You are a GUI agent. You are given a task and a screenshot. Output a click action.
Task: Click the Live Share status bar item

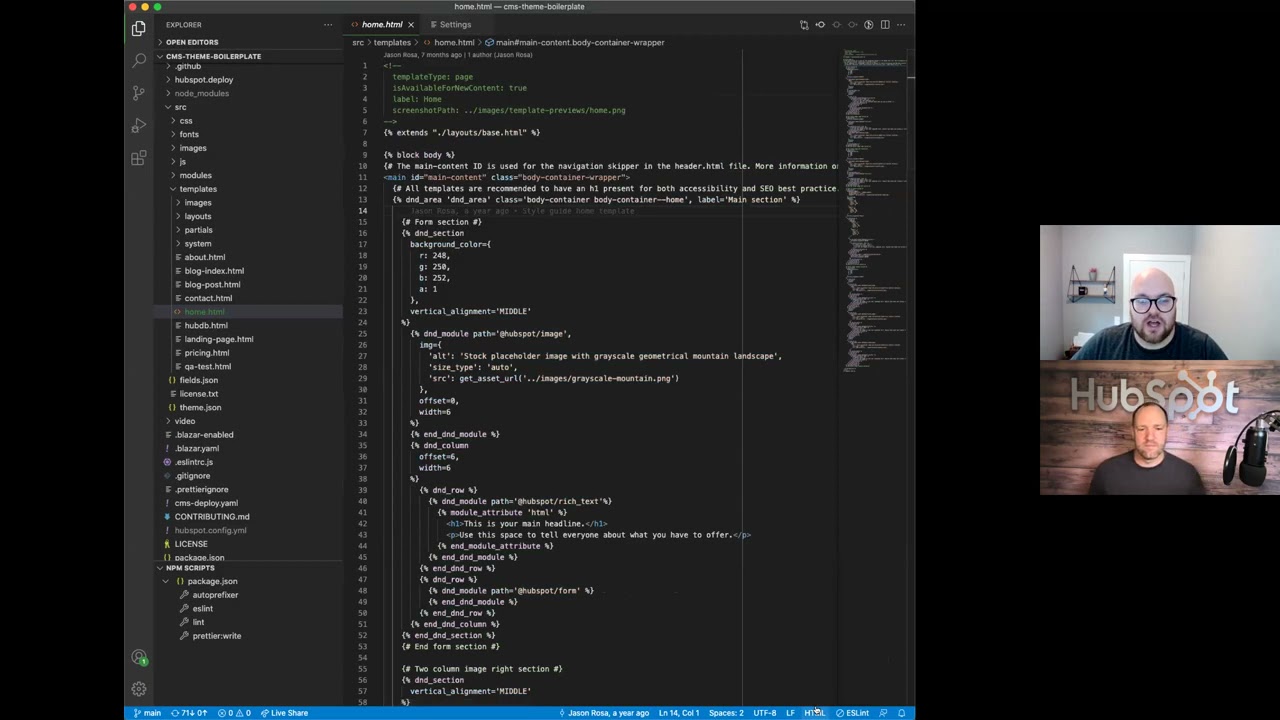pyautogui.click(x=284, y=713)
